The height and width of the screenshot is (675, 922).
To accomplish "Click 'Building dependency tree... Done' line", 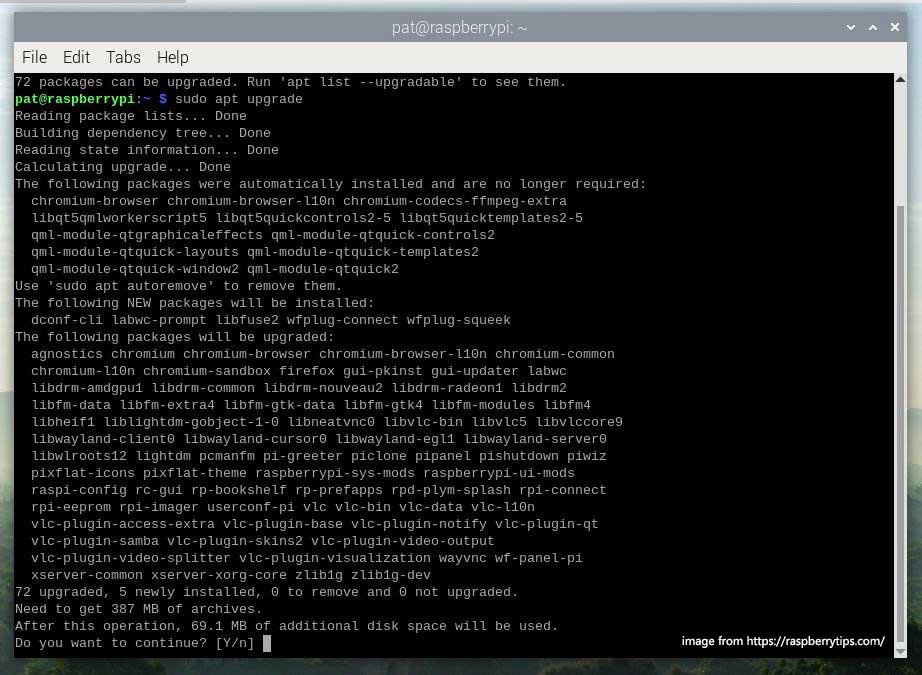I will coord(143,133).
